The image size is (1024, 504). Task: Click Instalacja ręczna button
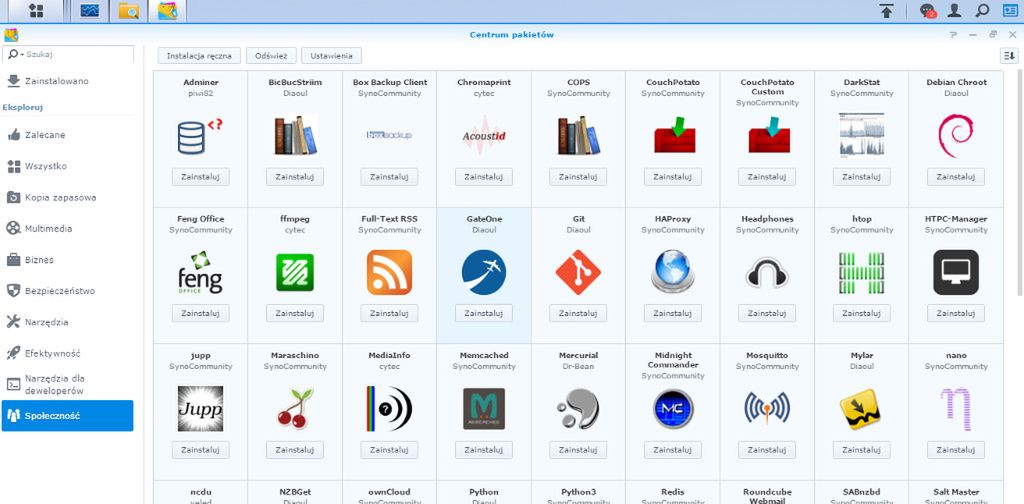(199, 55)
